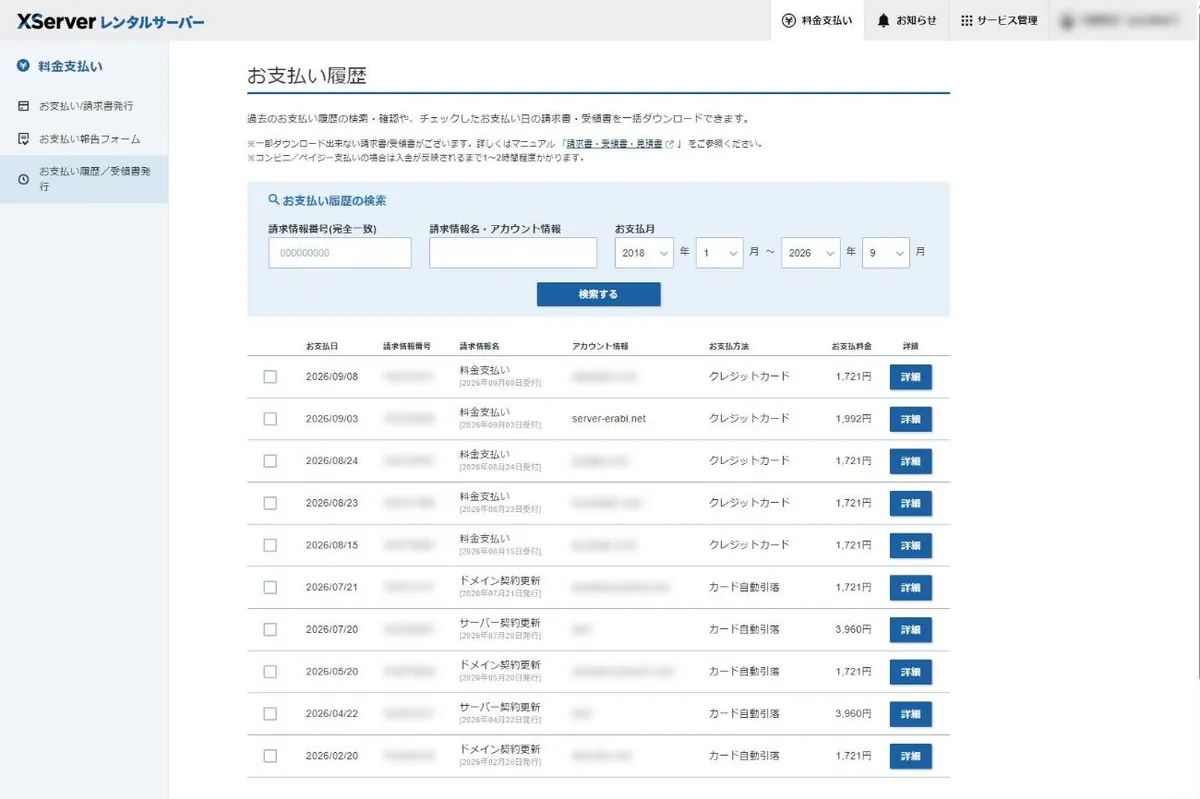Screen dimensions: 1200x799
Task: Click the 2026/02/20 payment date
Action: pos(332,756)
